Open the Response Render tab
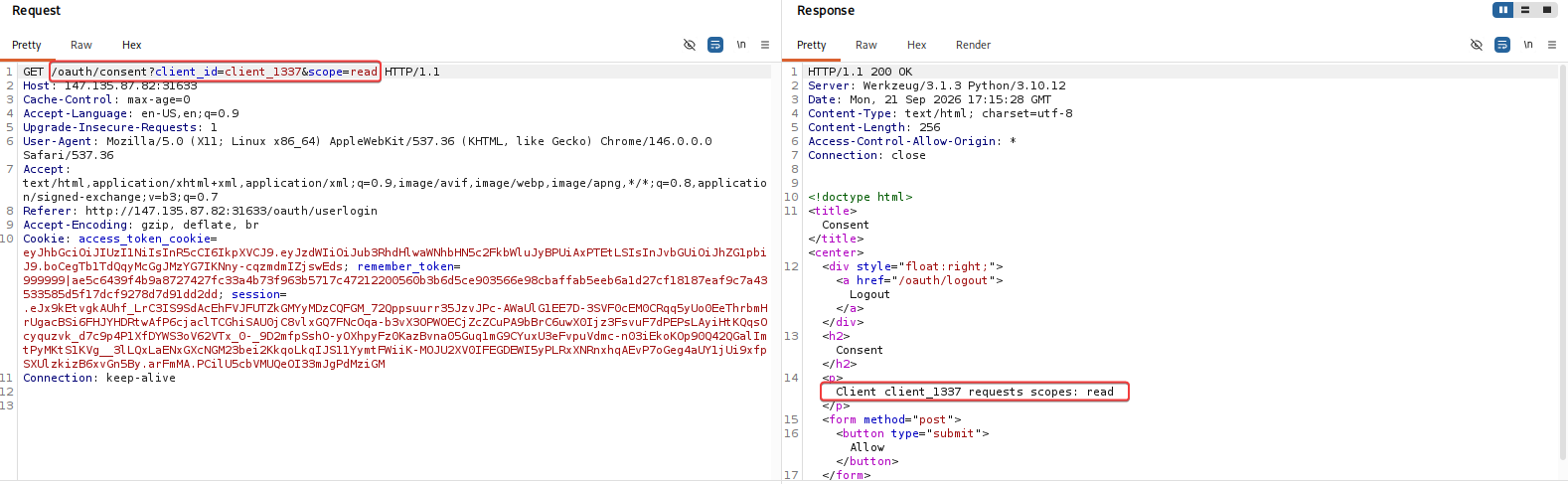 point(974,45)
